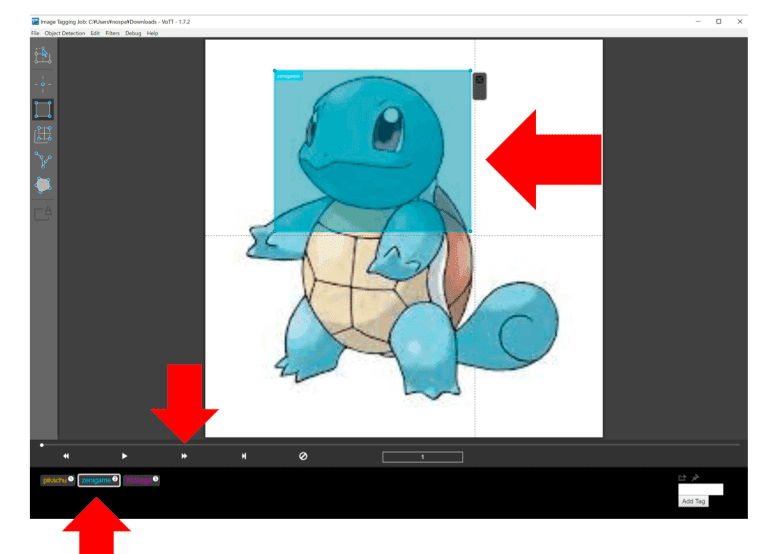Minimize the VoTT window

pyautogui.click(x=698, y=22)
